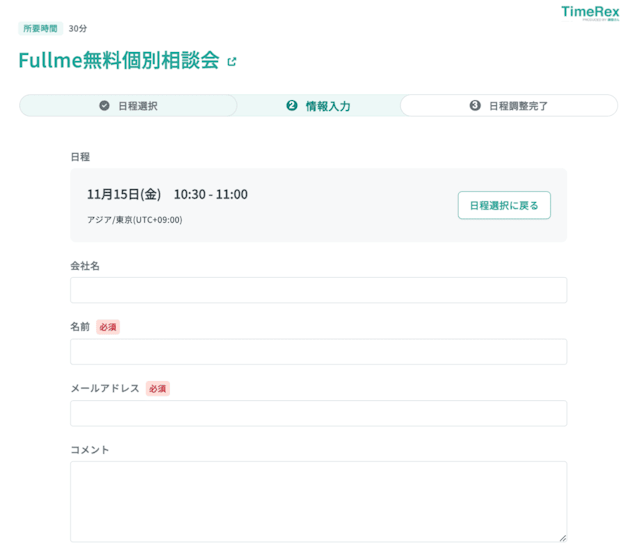Viewport: 640px width, 553px height.
Task: Click the メールアドレス field label
Action: pos(105,389)
